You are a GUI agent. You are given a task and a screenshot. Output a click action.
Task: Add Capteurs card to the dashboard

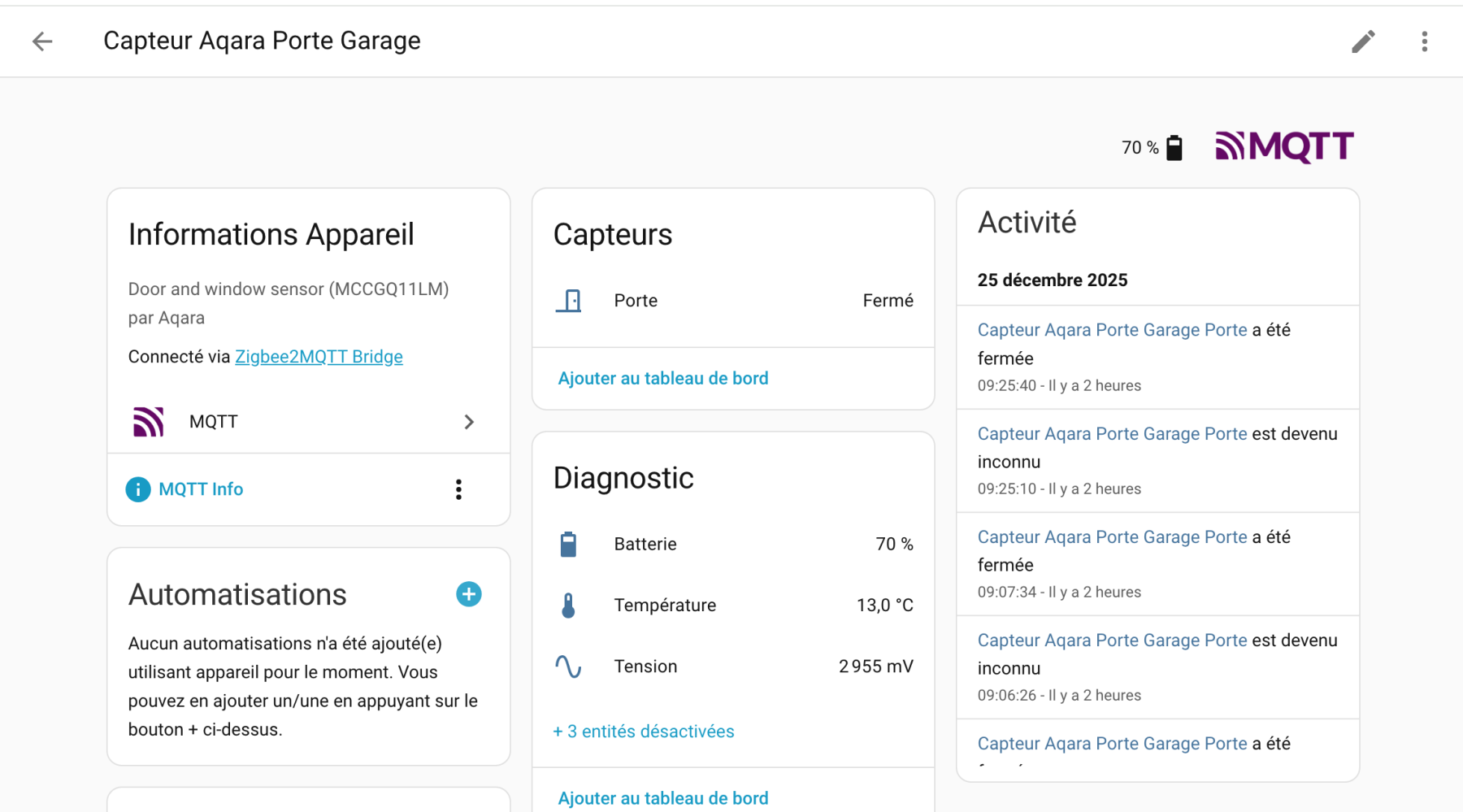pyautogui.click(x=662, y=378)
